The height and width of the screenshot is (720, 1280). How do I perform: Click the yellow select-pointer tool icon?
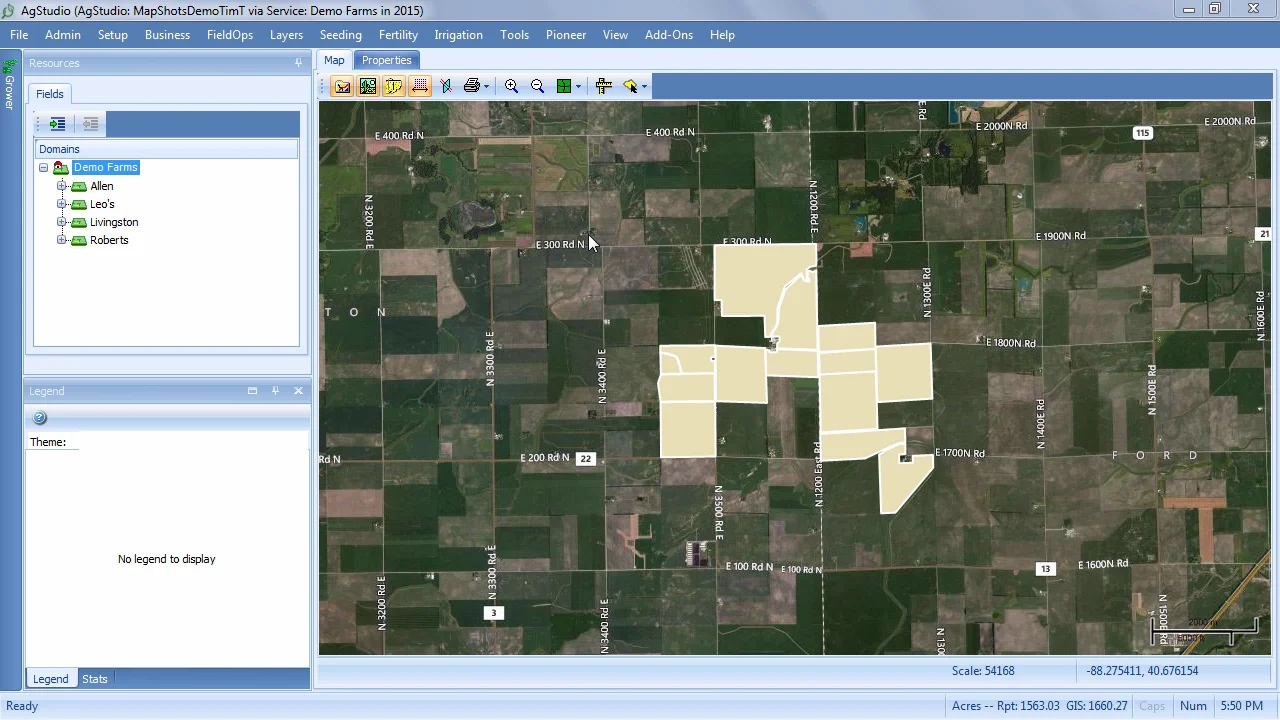[x=630, y=86]
